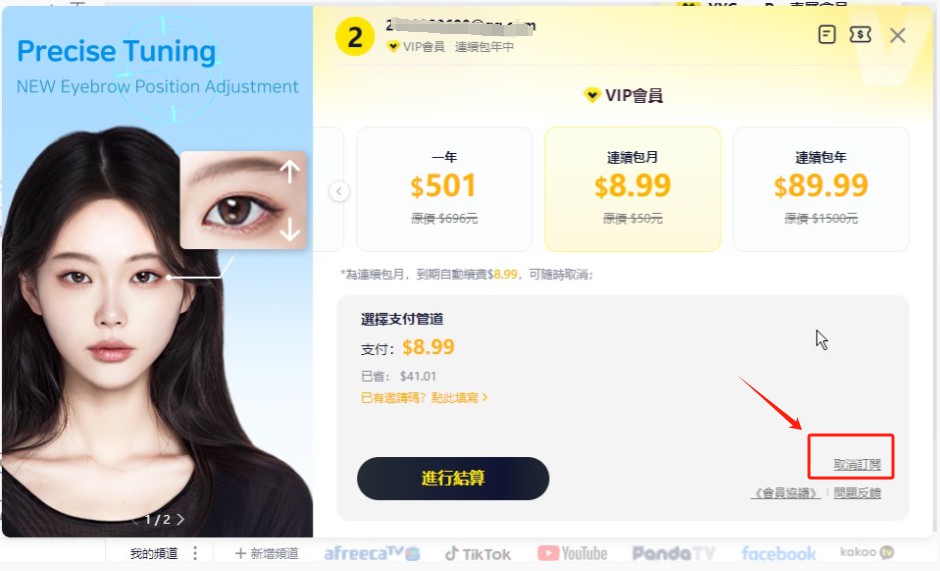Image resolution: width=940 pixels, height=571 pixels.
Task: Select the 連續包年 $89.99 plan
Action: point(821,189)
